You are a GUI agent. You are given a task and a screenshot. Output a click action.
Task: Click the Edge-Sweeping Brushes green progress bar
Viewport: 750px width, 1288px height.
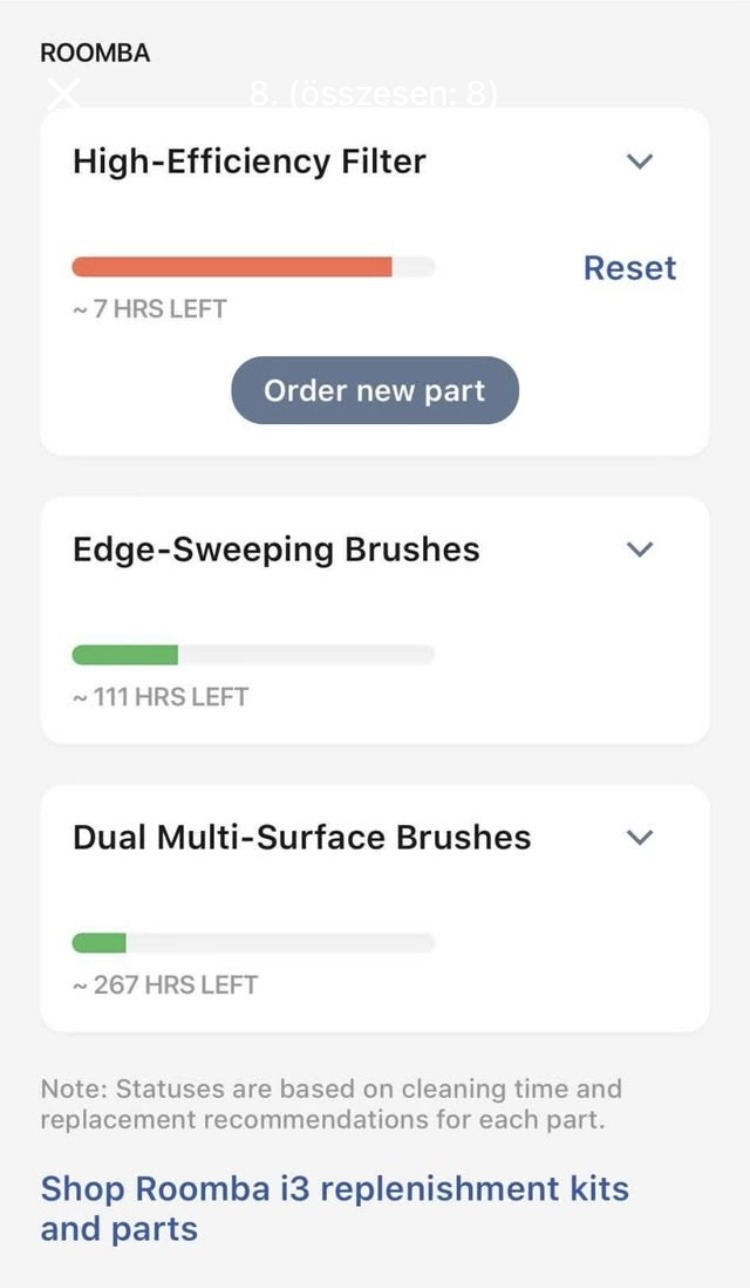click(125, 655)
